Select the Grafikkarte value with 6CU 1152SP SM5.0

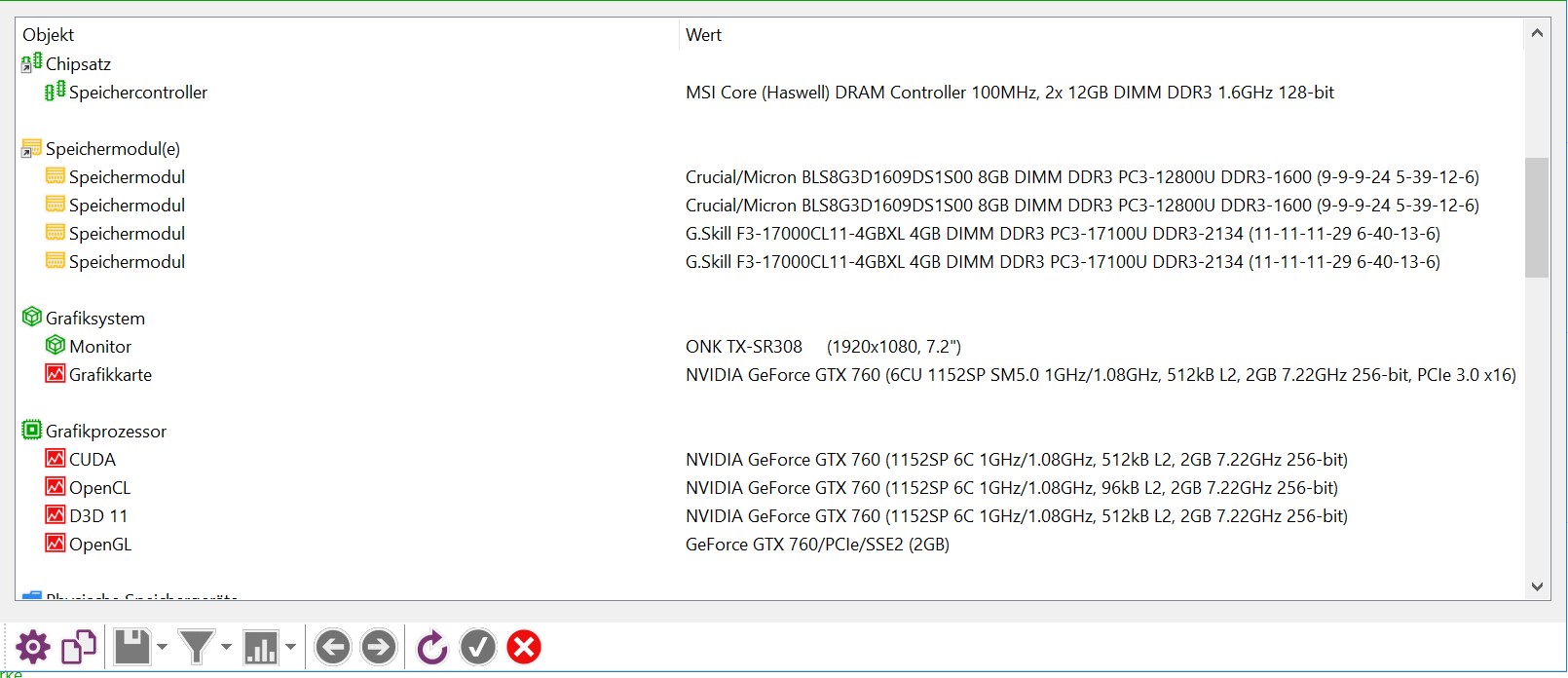point(1101,375)
